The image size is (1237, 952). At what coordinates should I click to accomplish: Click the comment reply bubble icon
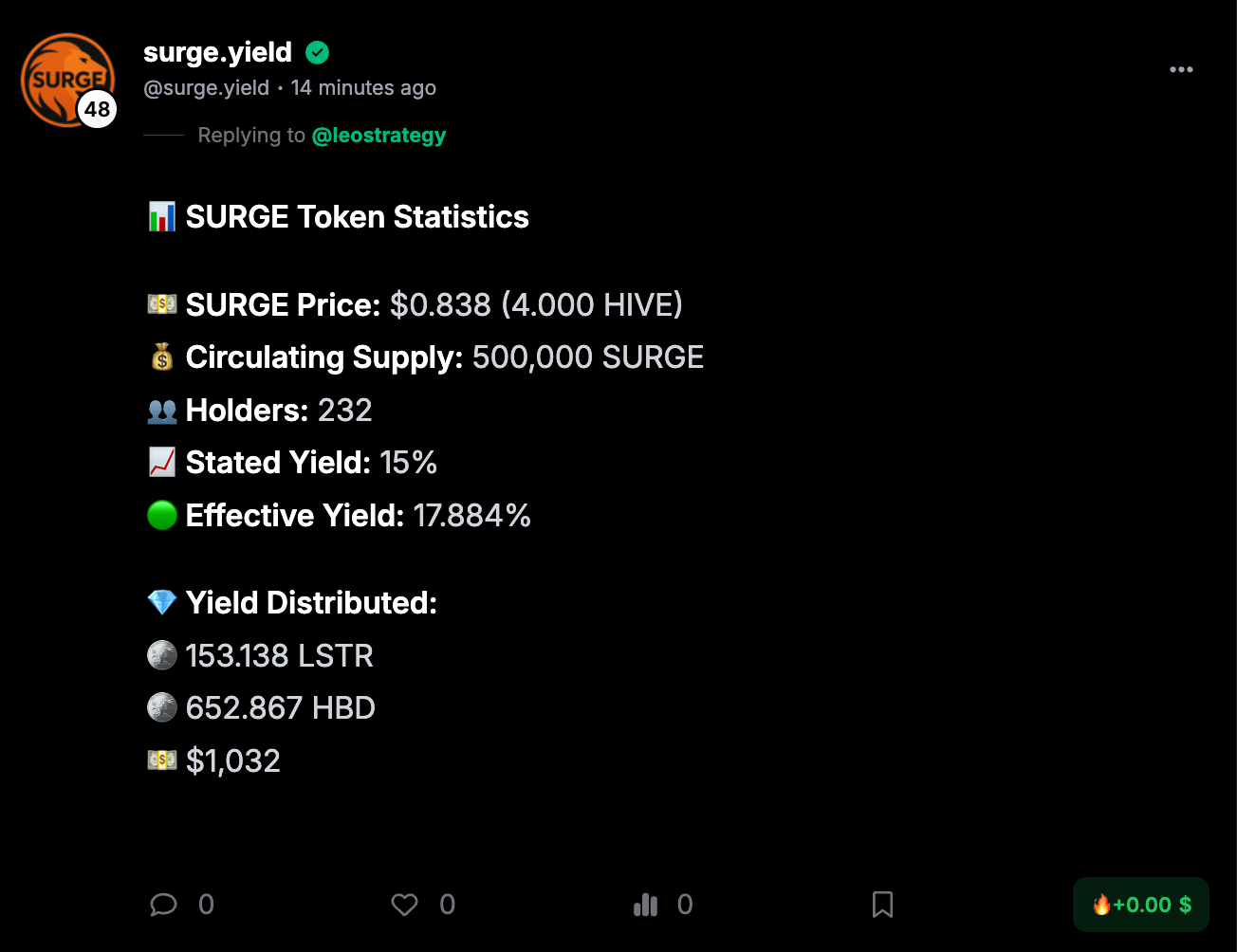coord(163,905)
